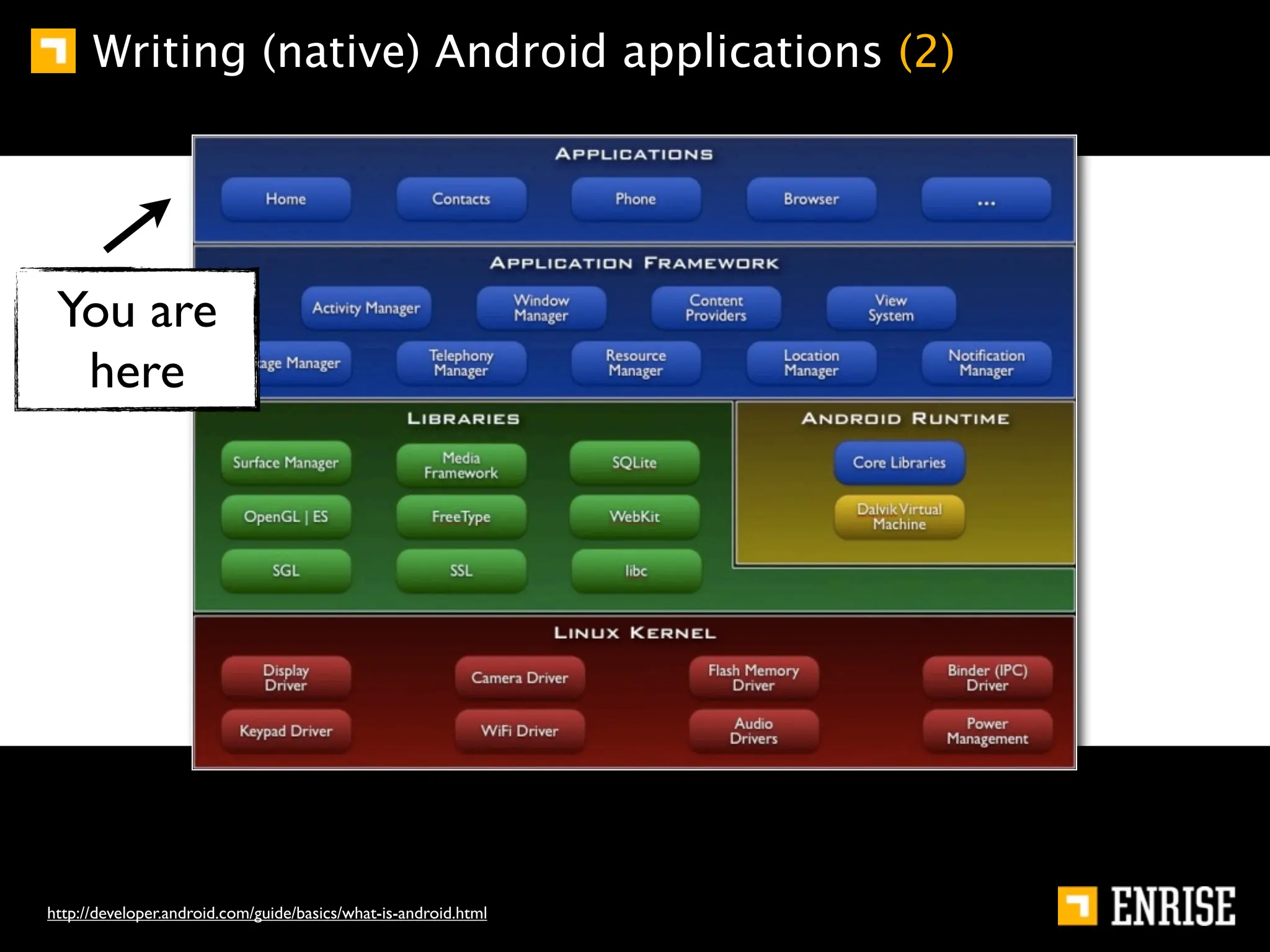Viewport: 1270px width, 952px height.
Task: Click the WebKit library block
Action: coord(635,517)
